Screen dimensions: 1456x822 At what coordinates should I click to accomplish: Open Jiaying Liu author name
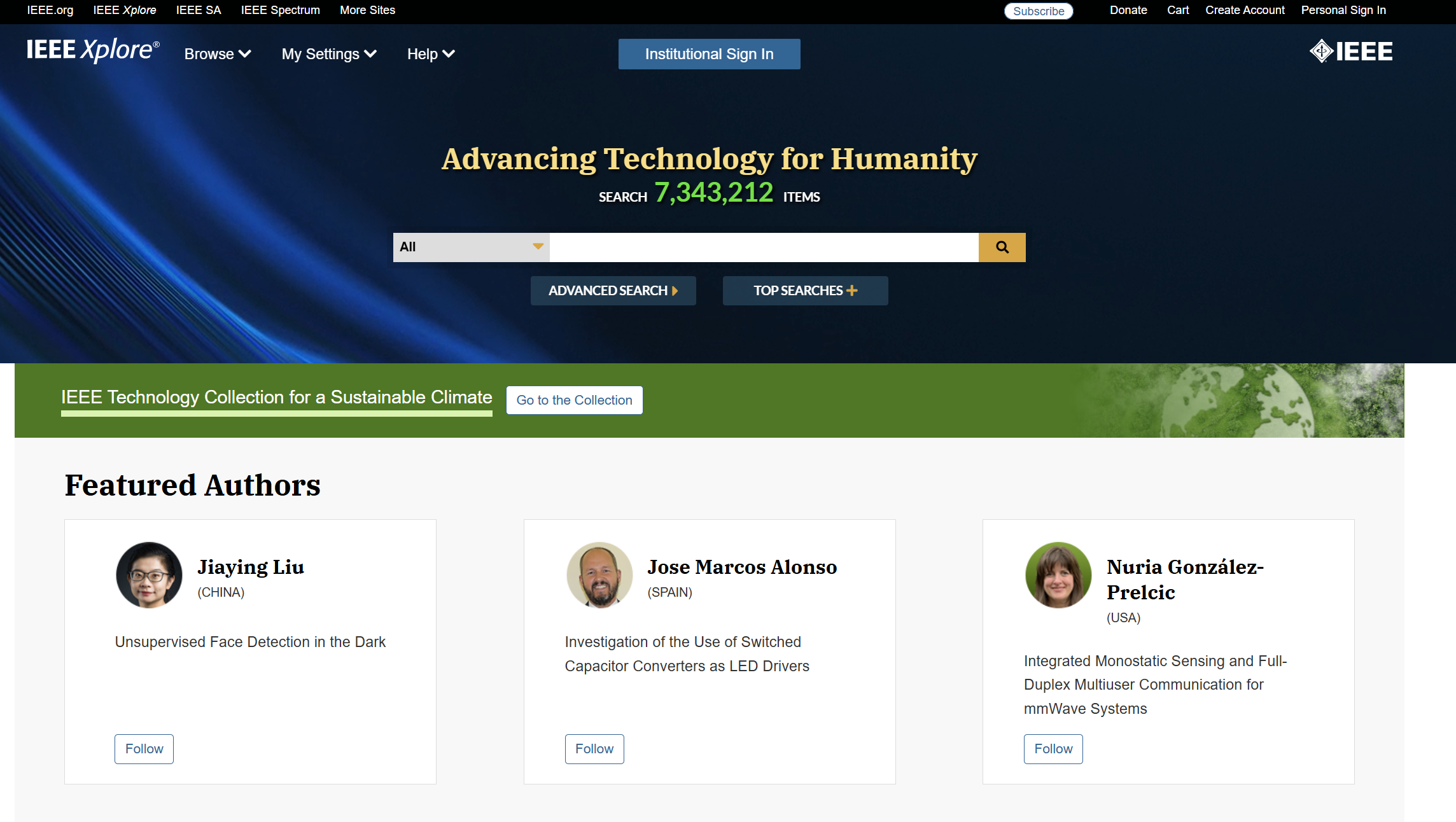pyautogui.click(x=251, y=567)
